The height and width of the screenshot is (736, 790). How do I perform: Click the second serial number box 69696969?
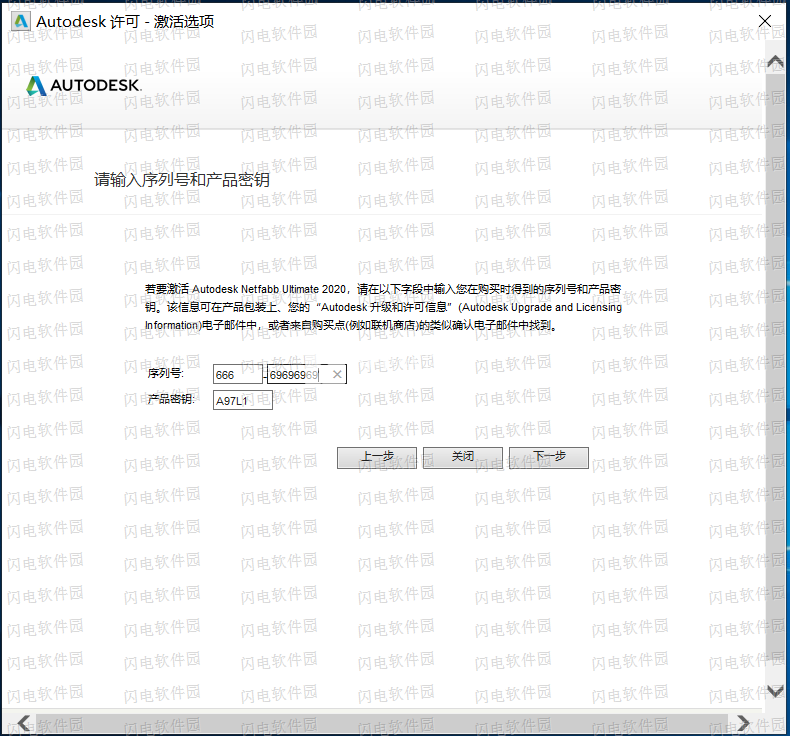[306, 374]
